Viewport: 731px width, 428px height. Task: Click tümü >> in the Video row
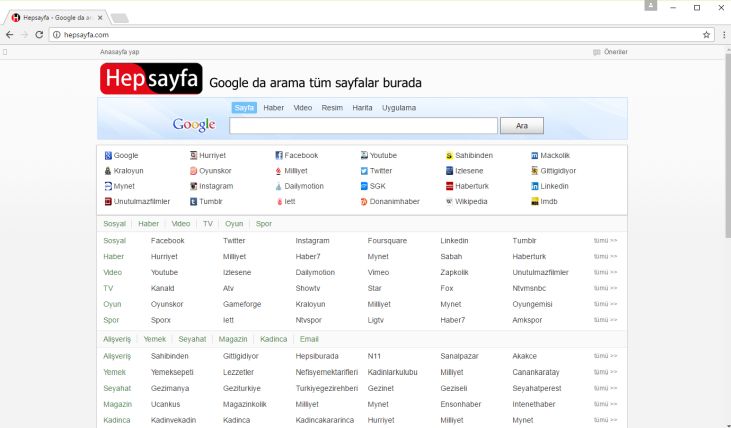click(605, 272)
